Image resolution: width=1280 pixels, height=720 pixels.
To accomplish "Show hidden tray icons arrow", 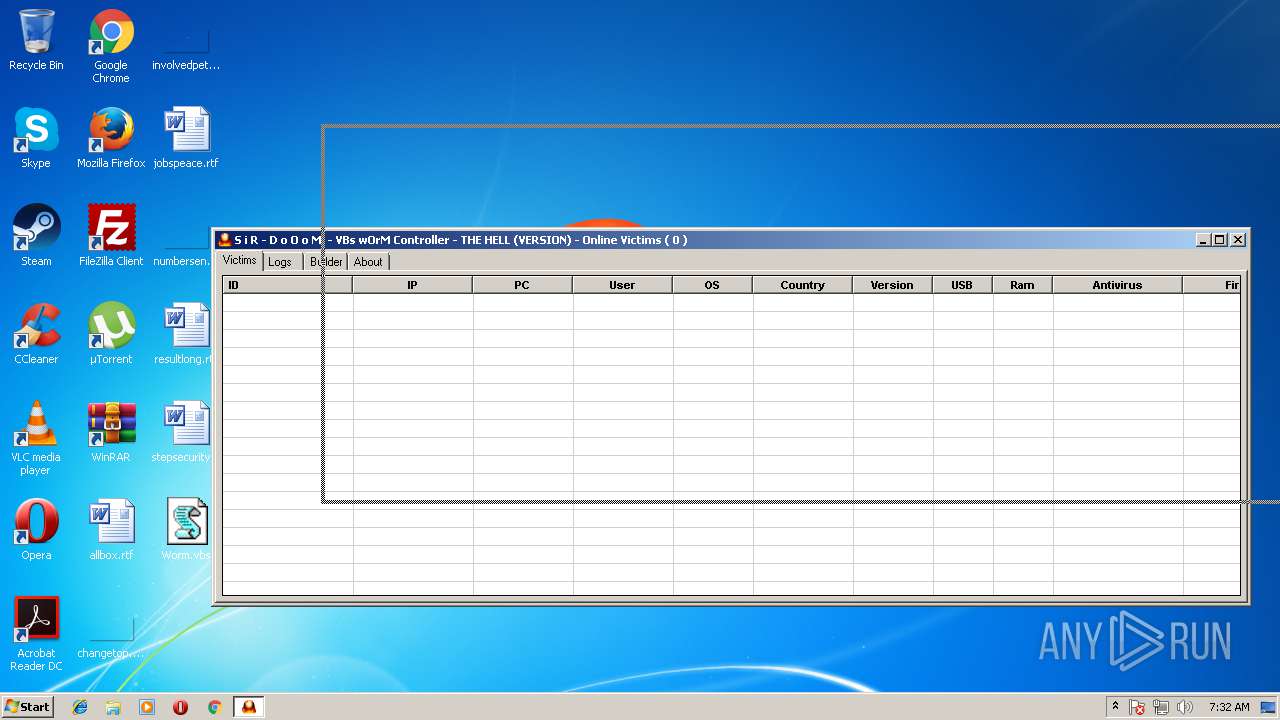I will click(1115, 707).
